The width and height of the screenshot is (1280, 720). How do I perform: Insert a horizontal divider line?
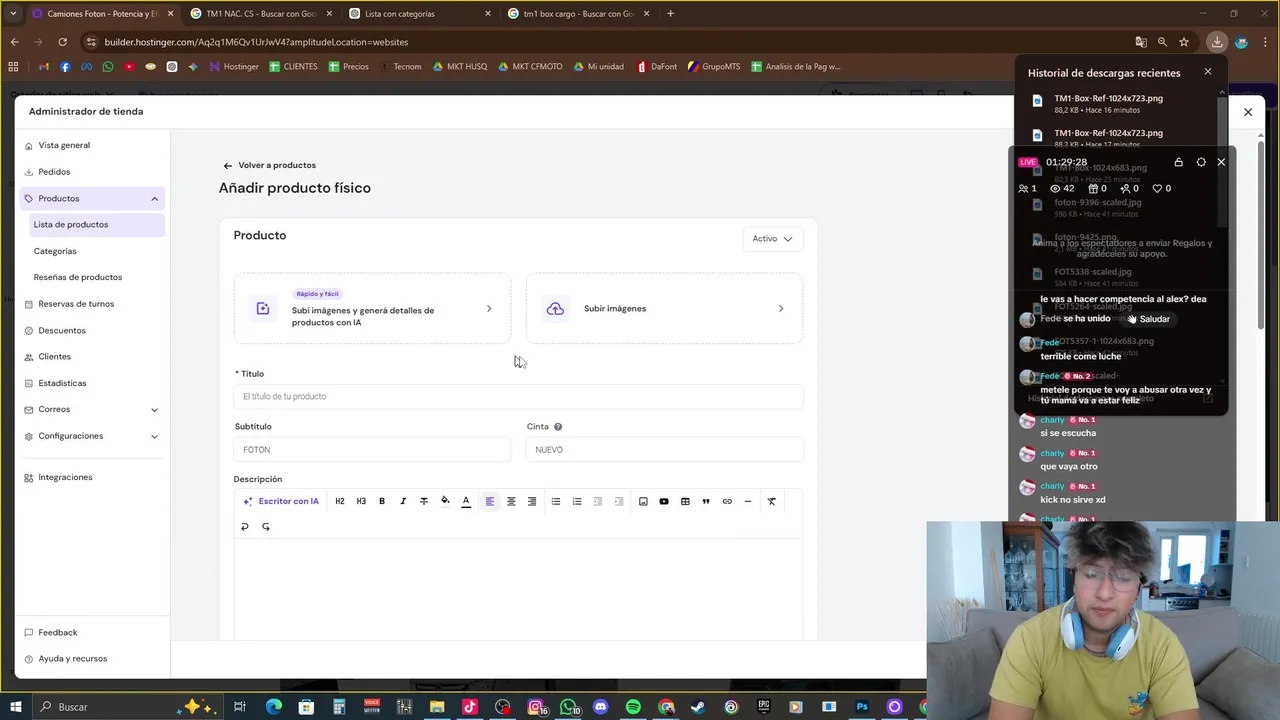point(748,501)
